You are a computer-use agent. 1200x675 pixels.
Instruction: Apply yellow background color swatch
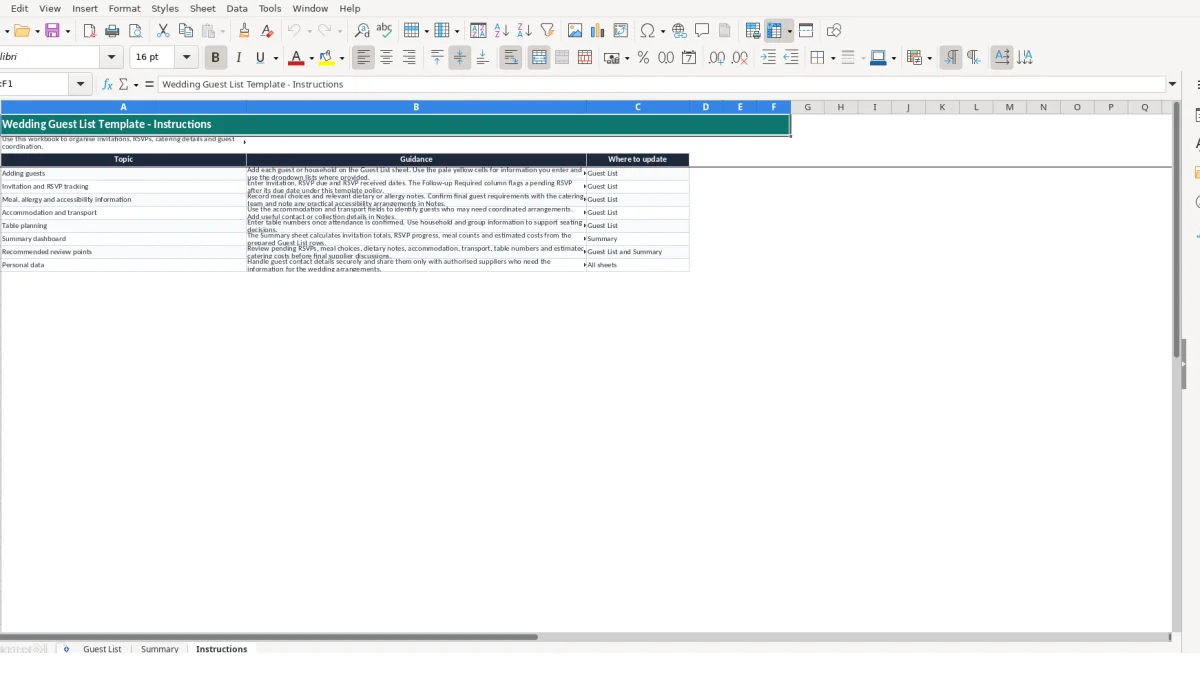(x=327, y=58)
